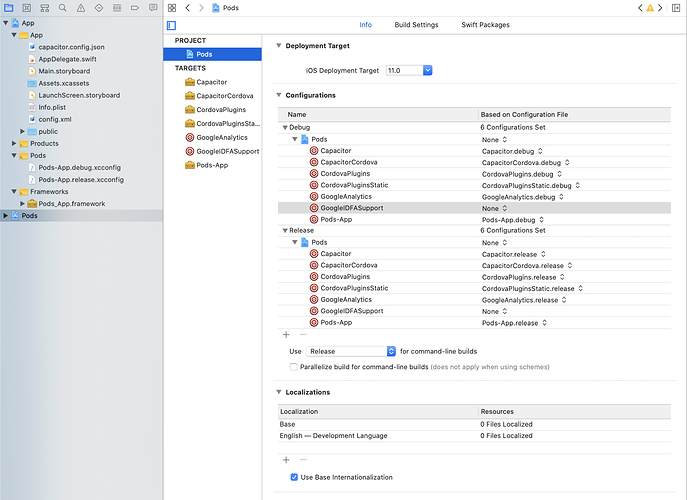Image resolution: width=687 pixels, height=500 pixels.
Task: Change GoogleAnalytics.release configuration file popup
Action: click(x=524, y=300)
